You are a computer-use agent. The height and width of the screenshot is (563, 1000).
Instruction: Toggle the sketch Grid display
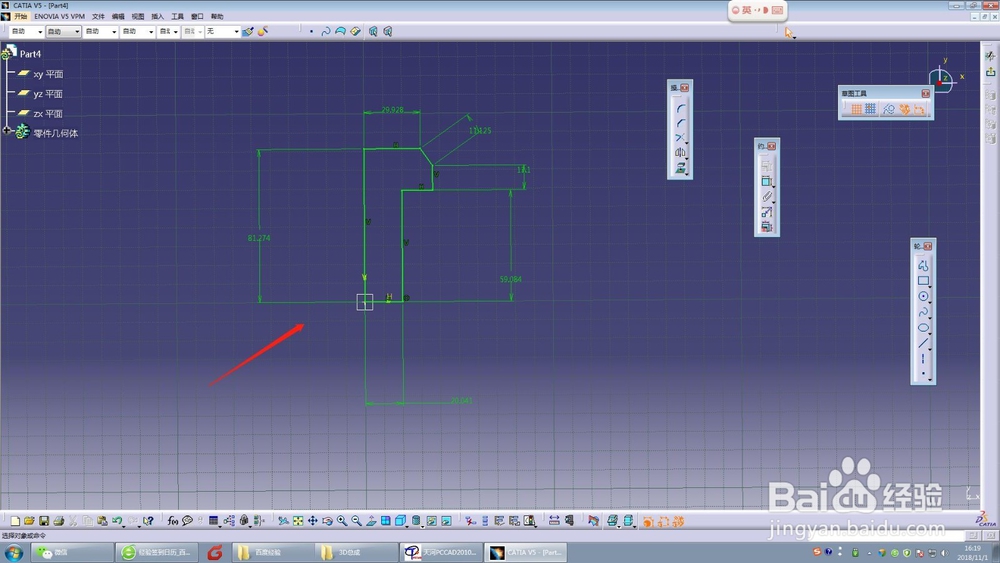[856, 110]
